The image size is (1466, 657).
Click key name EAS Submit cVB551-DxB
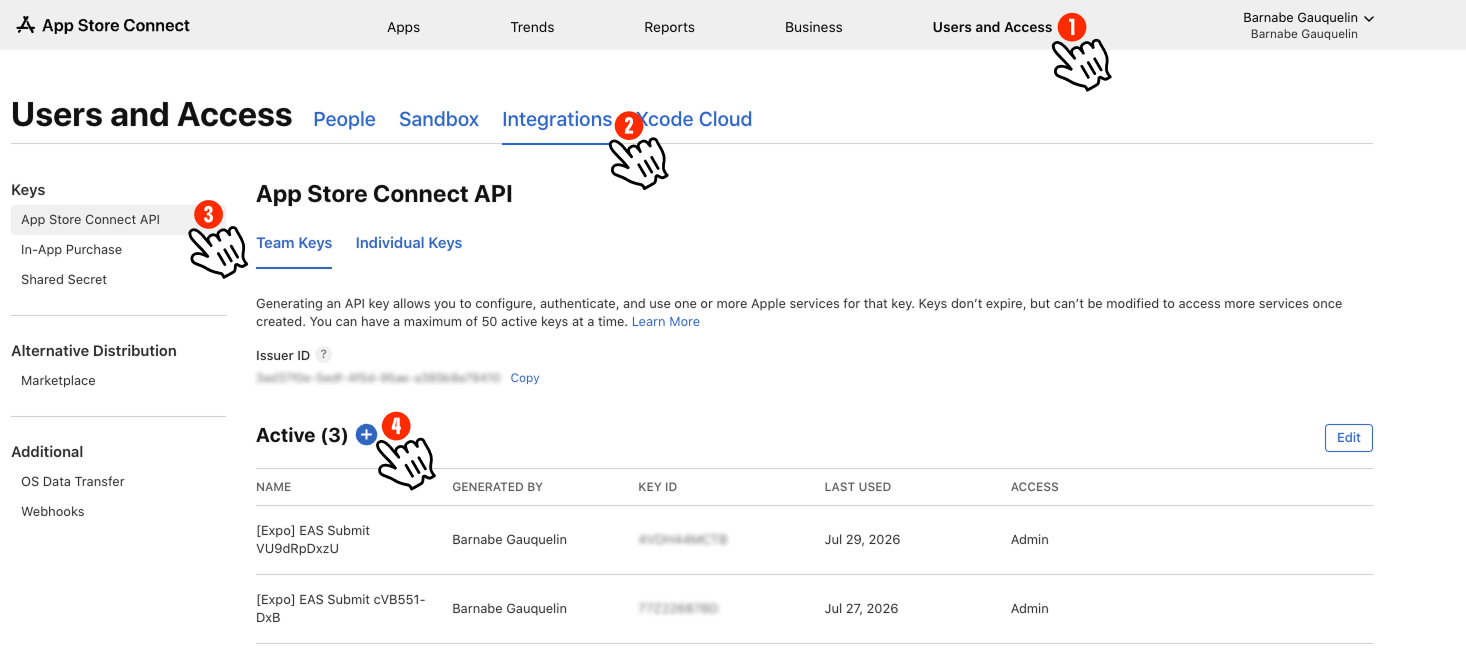[x=341, y=609]
